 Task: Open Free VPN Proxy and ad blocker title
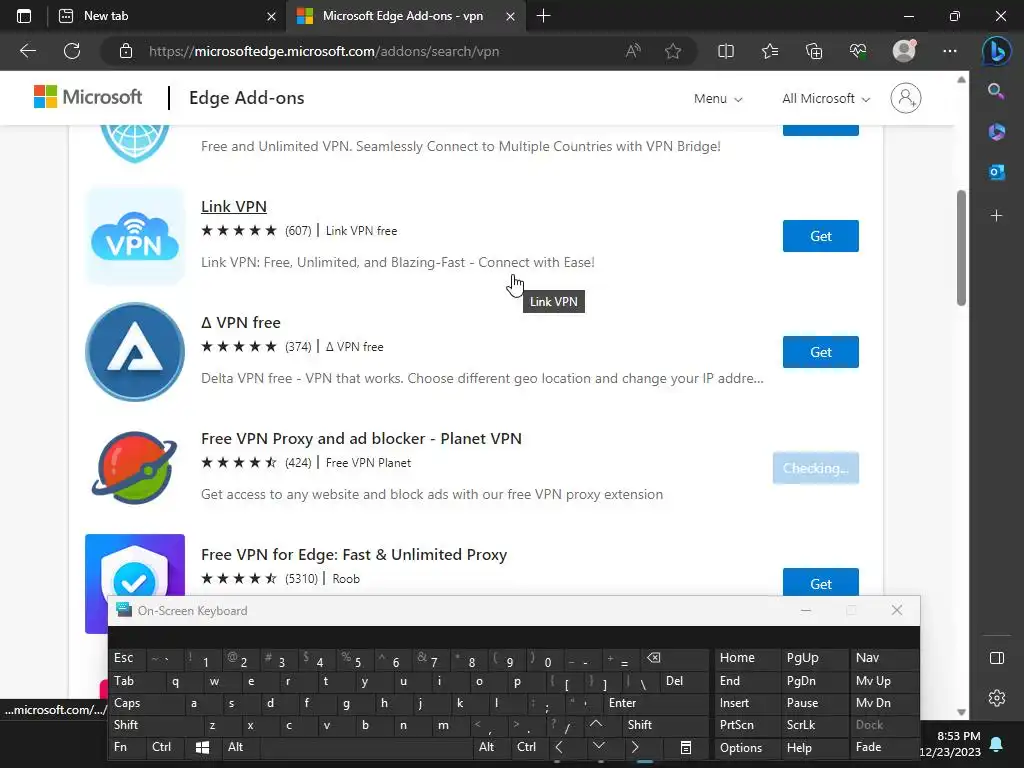(361, 438)
